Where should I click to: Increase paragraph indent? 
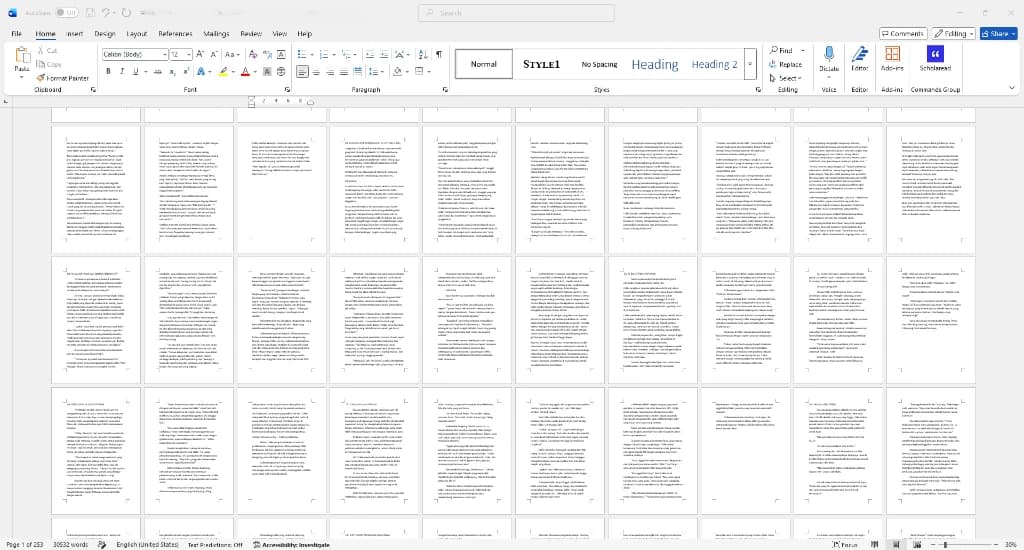click(x=384, y=55)
